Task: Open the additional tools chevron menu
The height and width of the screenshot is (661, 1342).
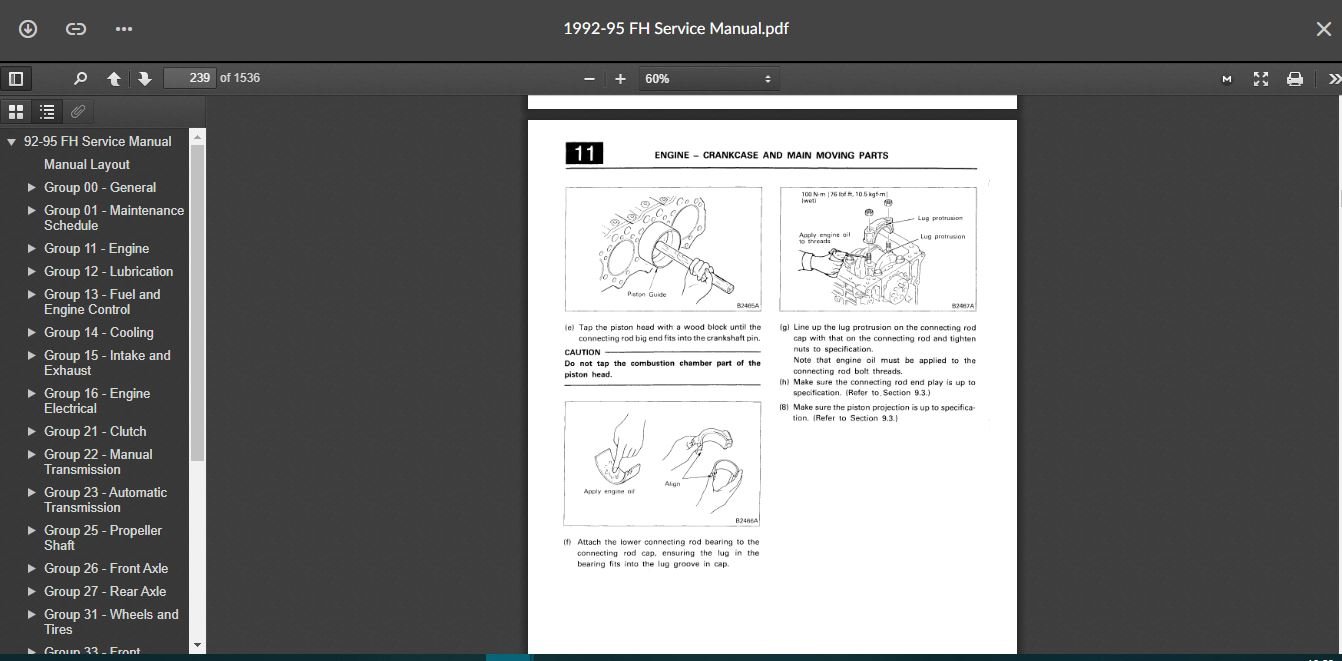Action: point(1333,79)
